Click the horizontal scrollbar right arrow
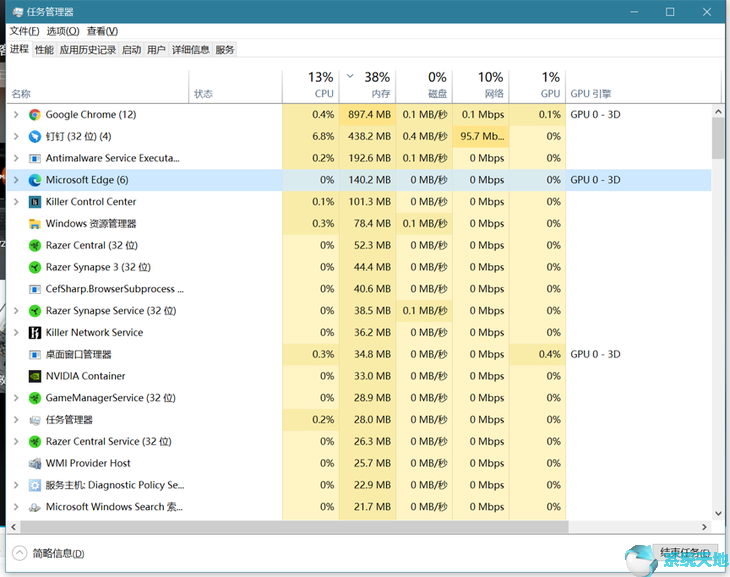The width and height of the screenshot is (730, 577). [x=704, y=527]
